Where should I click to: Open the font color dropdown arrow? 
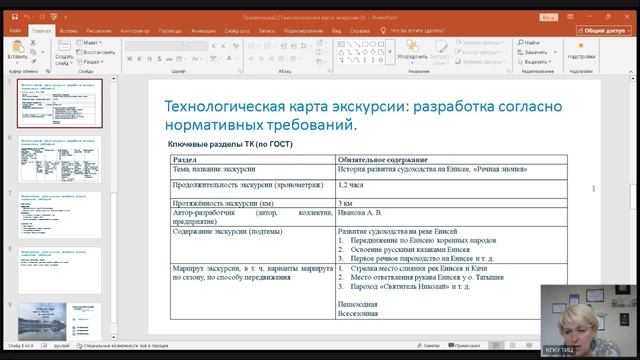tap(236, 59)
